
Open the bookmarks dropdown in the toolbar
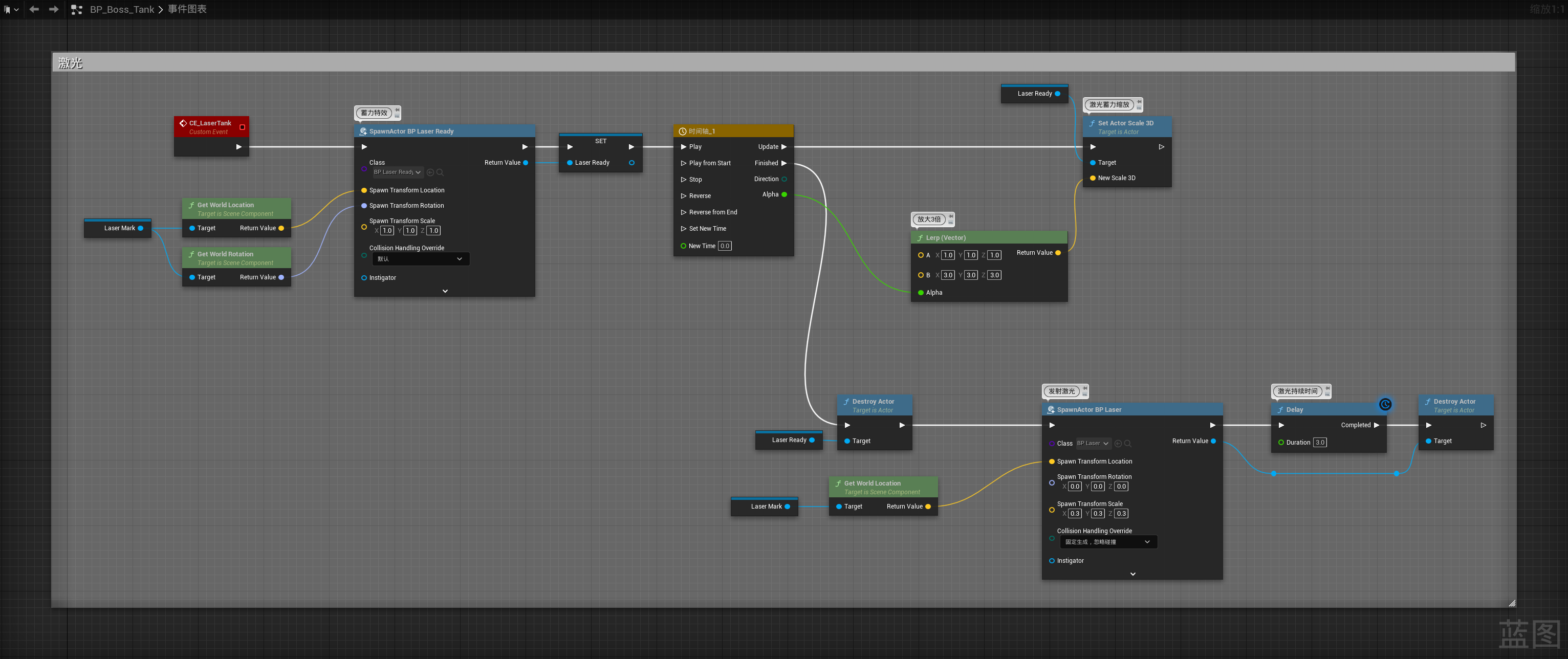click(11, 9)
